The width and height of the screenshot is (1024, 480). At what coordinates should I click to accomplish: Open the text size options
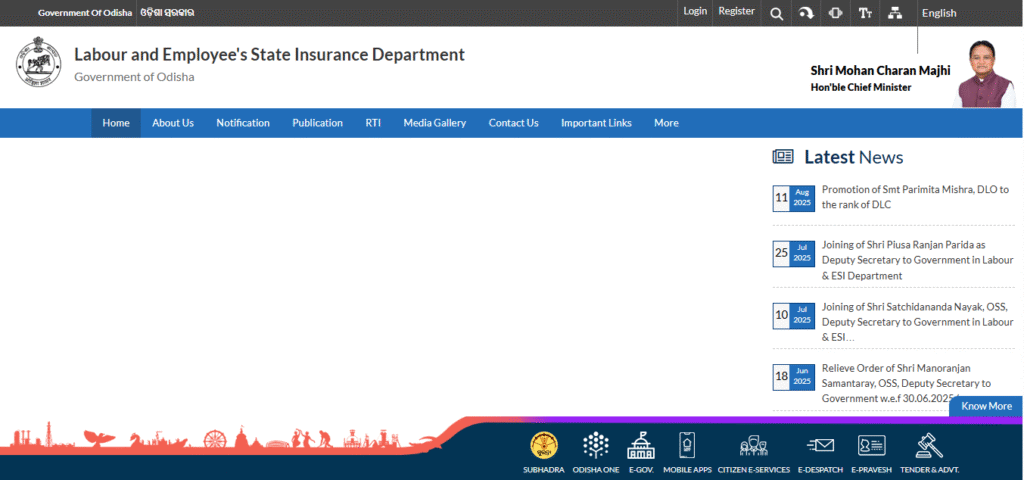[865, 13]
